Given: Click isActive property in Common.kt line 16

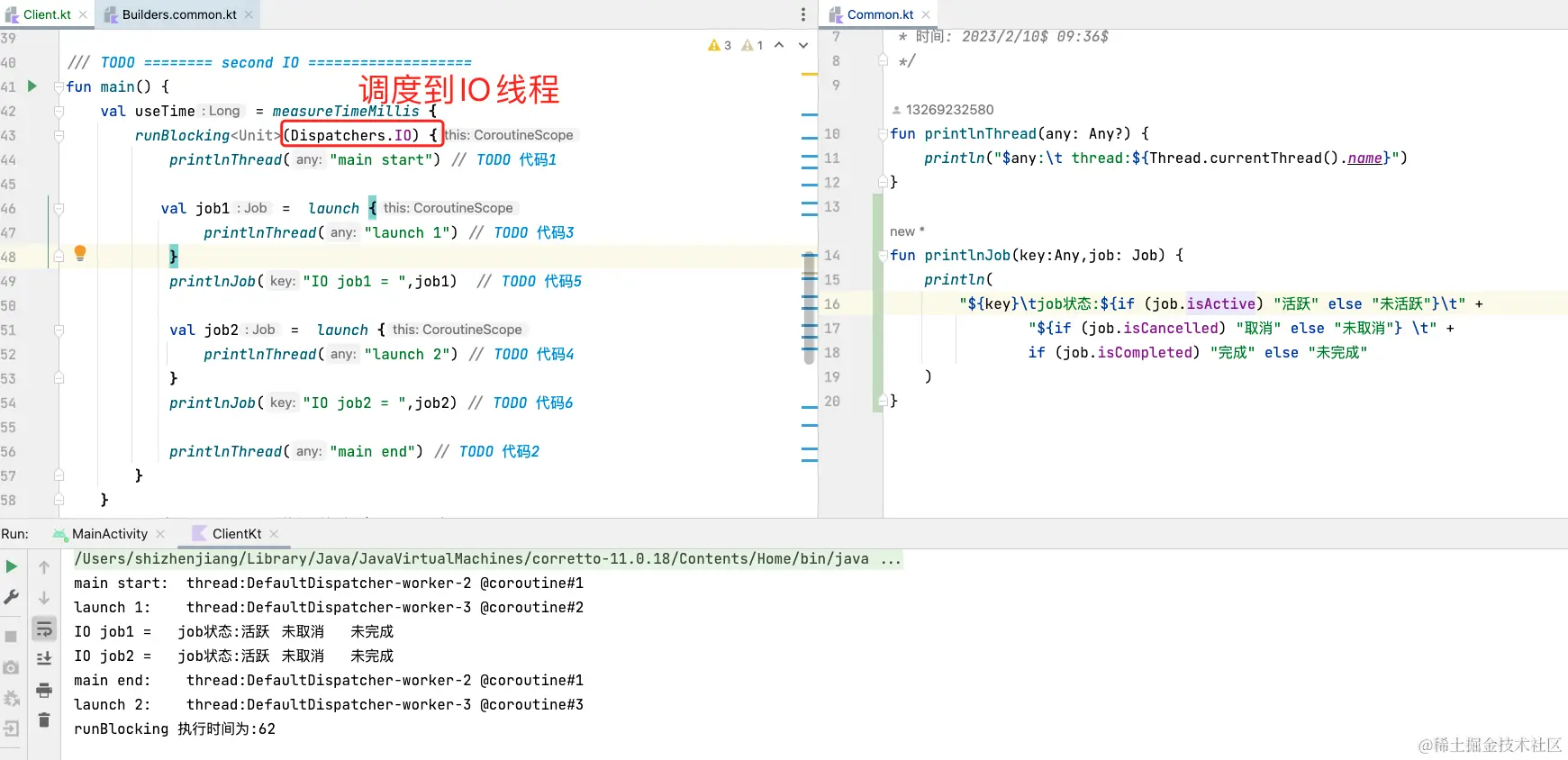Looking at the screenshot, I should click(x=1220, y=303).
